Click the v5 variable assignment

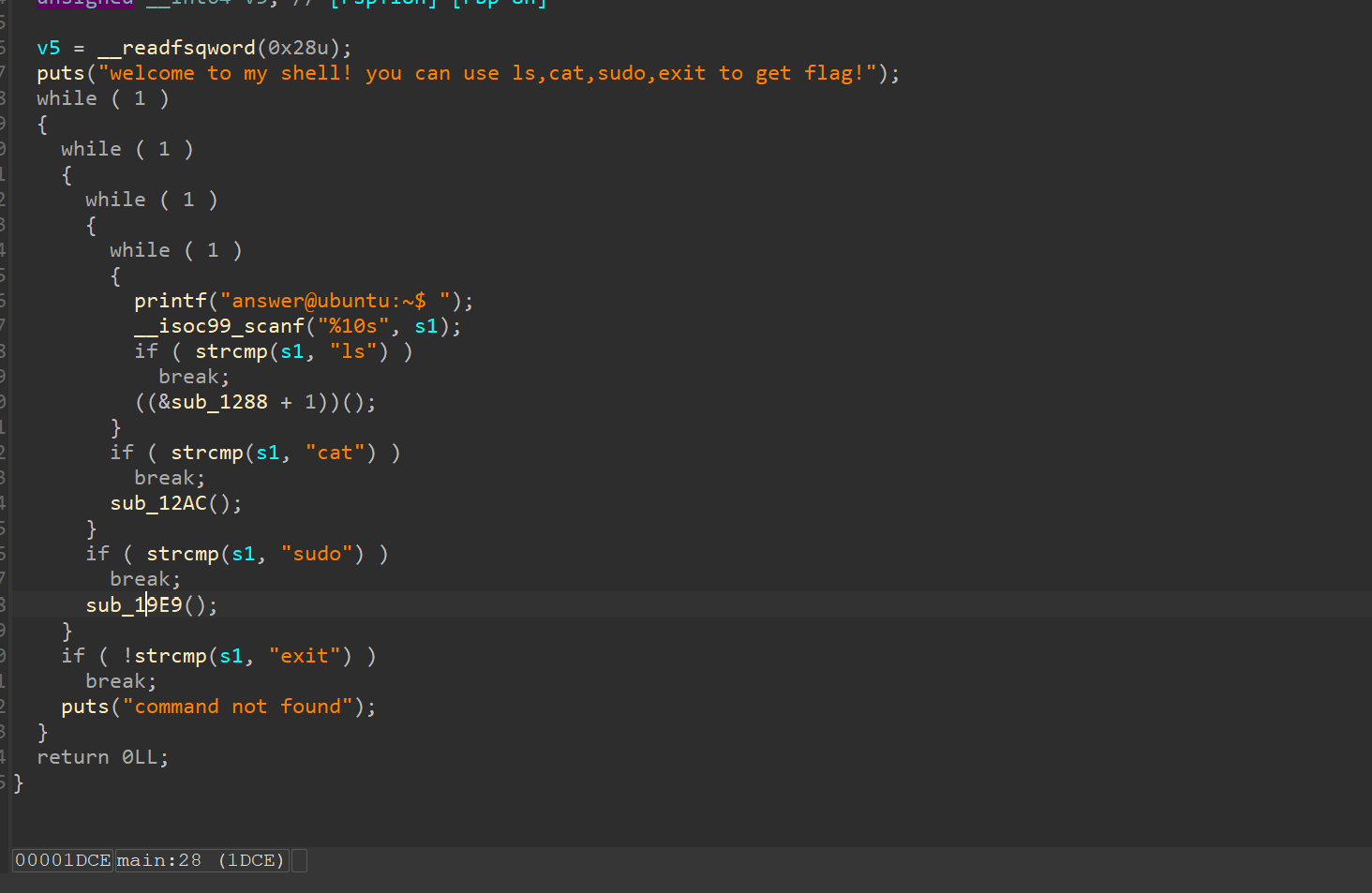[48, 48]
